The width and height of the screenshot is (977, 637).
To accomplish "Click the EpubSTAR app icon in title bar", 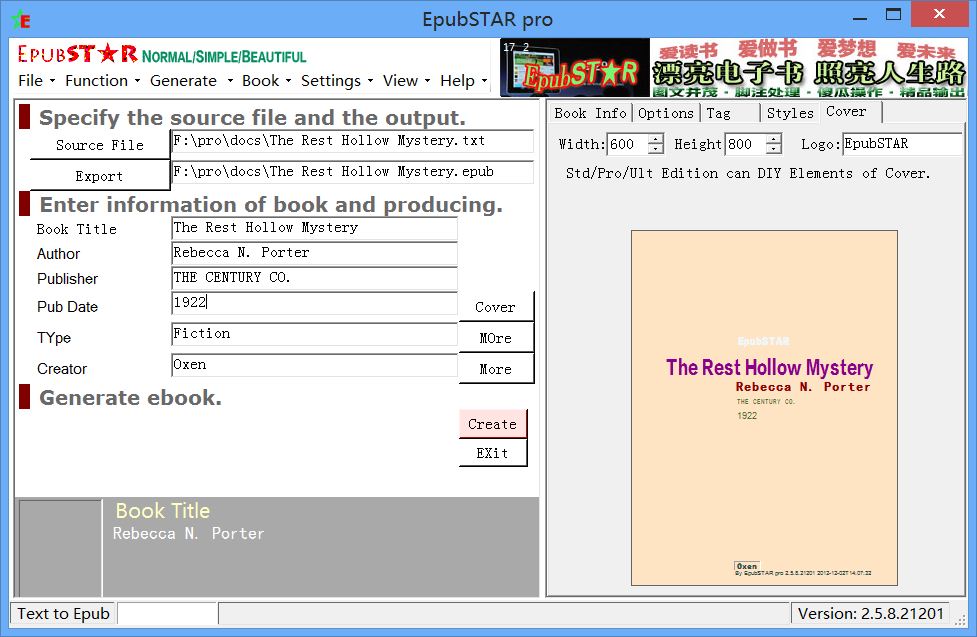I will coord(21,19).
